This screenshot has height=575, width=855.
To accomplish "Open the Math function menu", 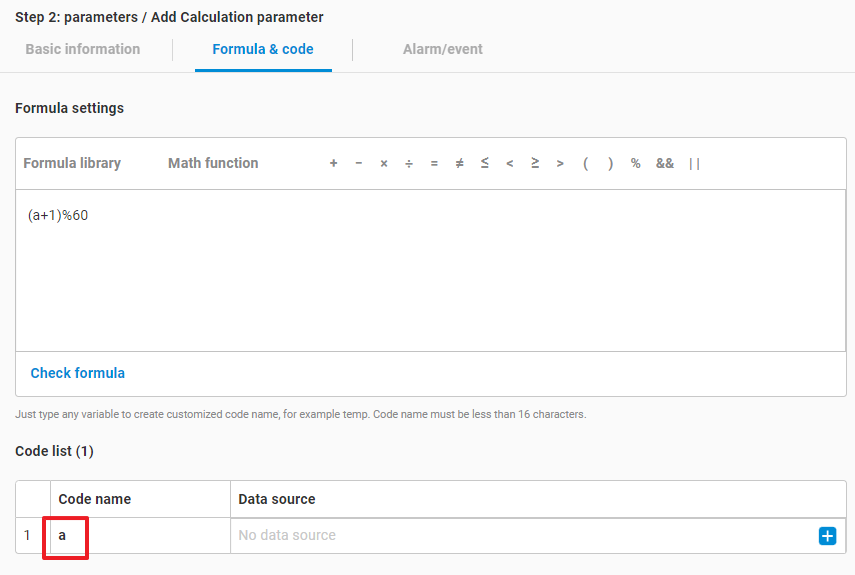I will coord(213,163).
